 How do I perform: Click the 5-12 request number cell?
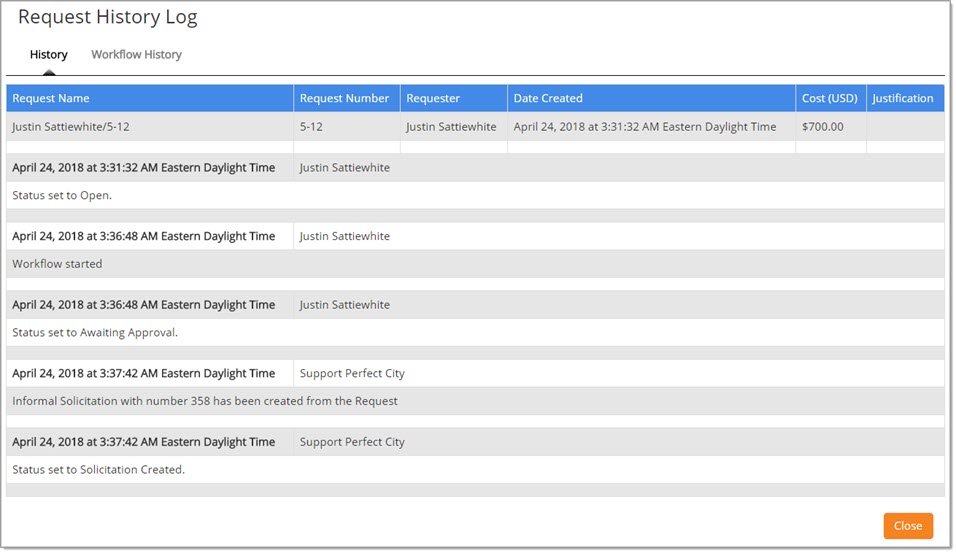310,127
